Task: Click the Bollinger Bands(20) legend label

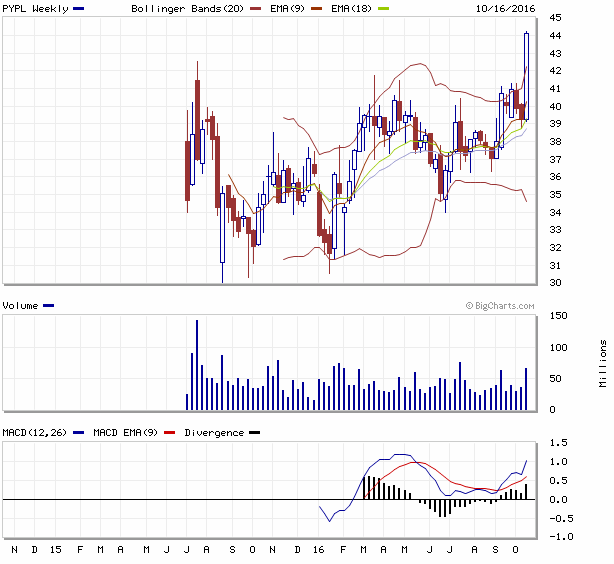Action: click(x=187, y=9)
